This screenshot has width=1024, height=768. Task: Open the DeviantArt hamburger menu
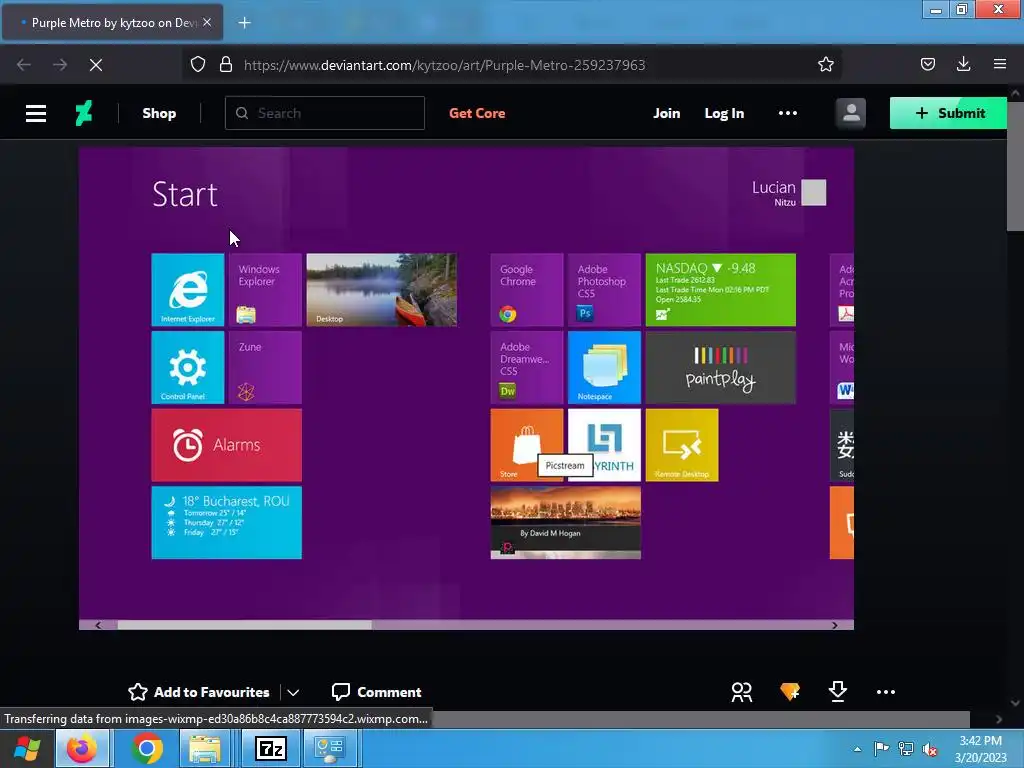click(36, 114)
